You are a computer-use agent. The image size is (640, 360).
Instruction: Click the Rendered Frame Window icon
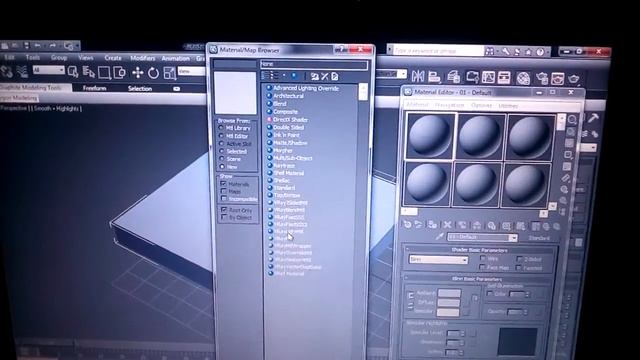[x=558, y=78]
